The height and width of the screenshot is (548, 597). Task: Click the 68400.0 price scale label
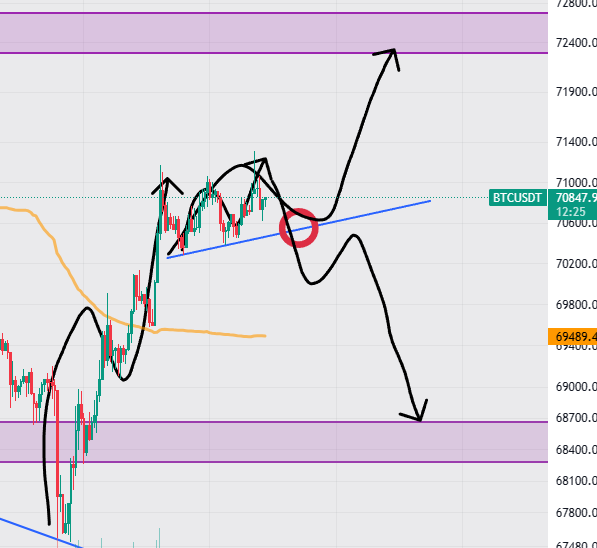point(576,450)
